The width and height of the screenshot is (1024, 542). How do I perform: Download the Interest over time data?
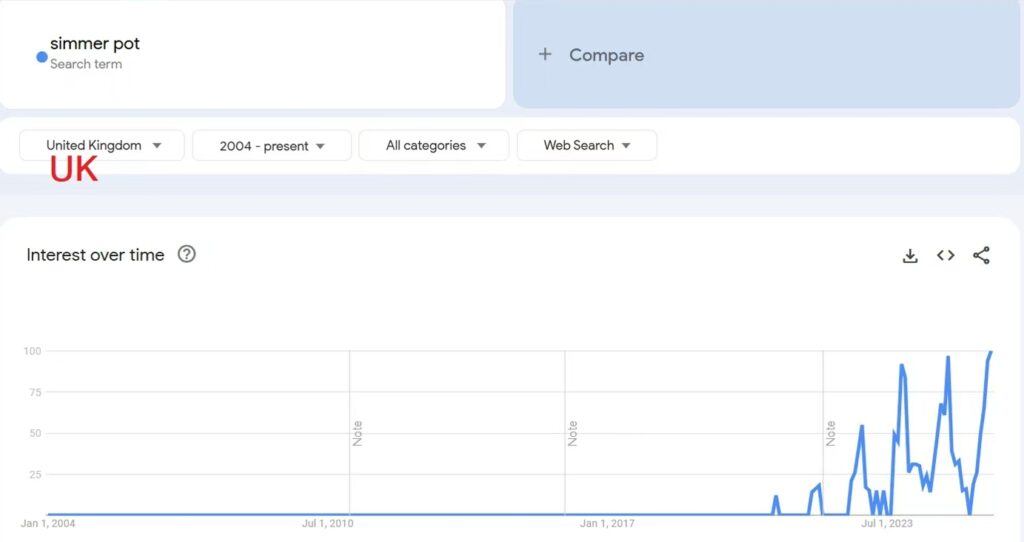(910, 256)
